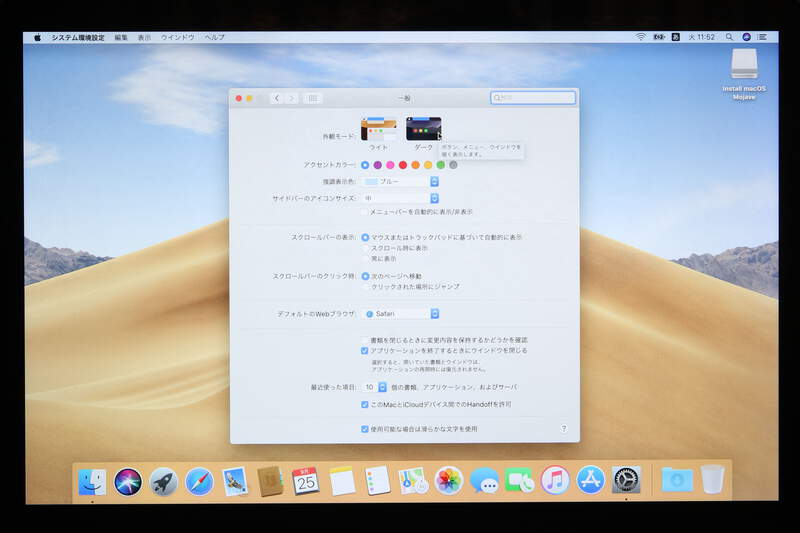
Task: Open Trash in the Dock
Action: coord(713,479)
